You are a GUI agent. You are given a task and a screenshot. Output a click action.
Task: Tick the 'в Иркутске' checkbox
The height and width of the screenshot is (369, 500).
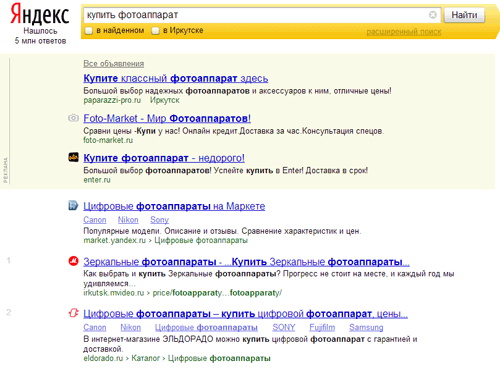point(155,31)
